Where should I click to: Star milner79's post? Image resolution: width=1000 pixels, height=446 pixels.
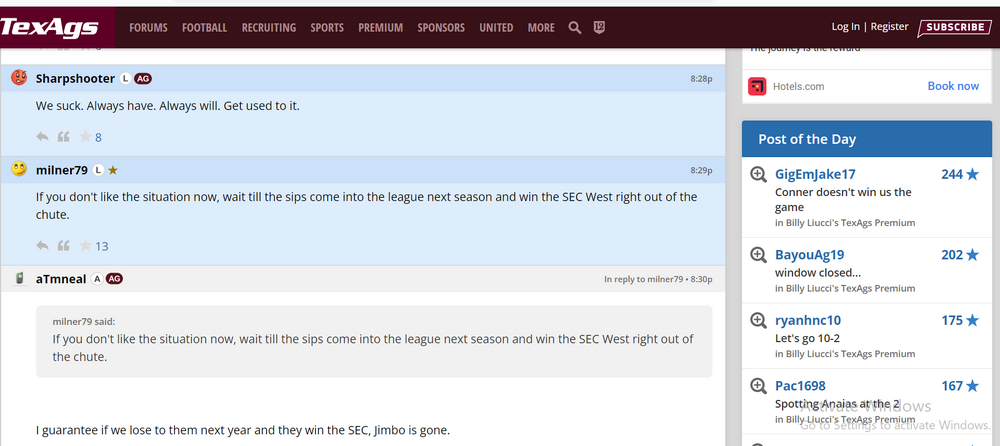86,246
